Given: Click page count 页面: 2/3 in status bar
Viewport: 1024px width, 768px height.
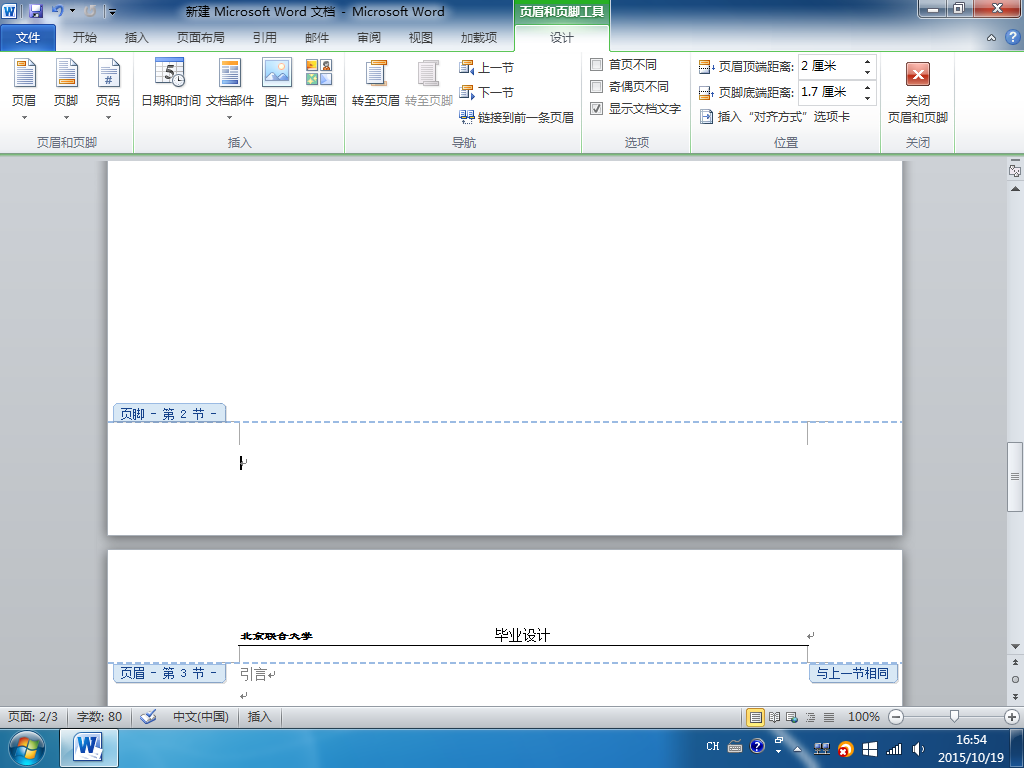Looking at the screenshot, I should click(33, 716).
